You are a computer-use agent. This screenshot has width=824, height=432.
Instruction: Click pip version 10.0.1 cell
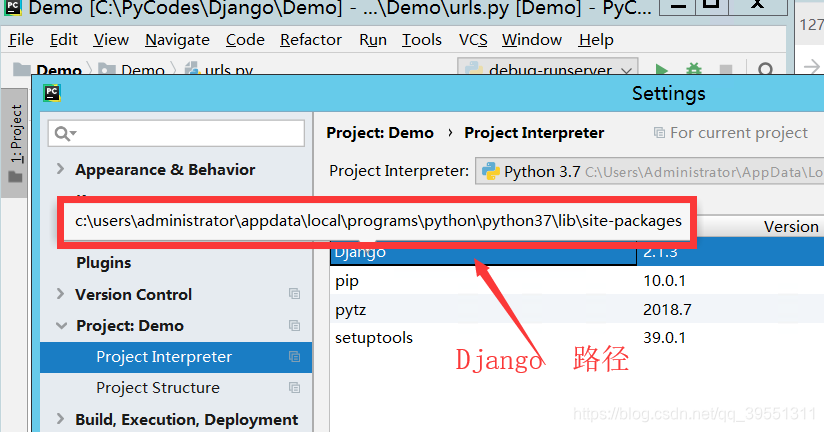[x=664, y=281]
